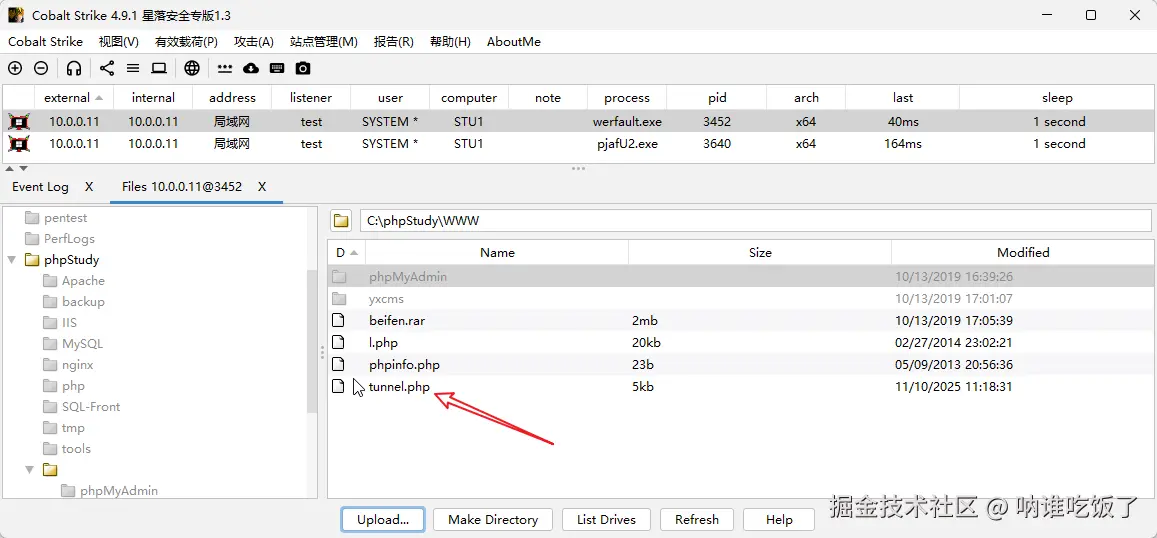Image resolution: width=1157 pixels, height=538 pixels.
Task: Select tmp folder in tree
Action: 73,428
